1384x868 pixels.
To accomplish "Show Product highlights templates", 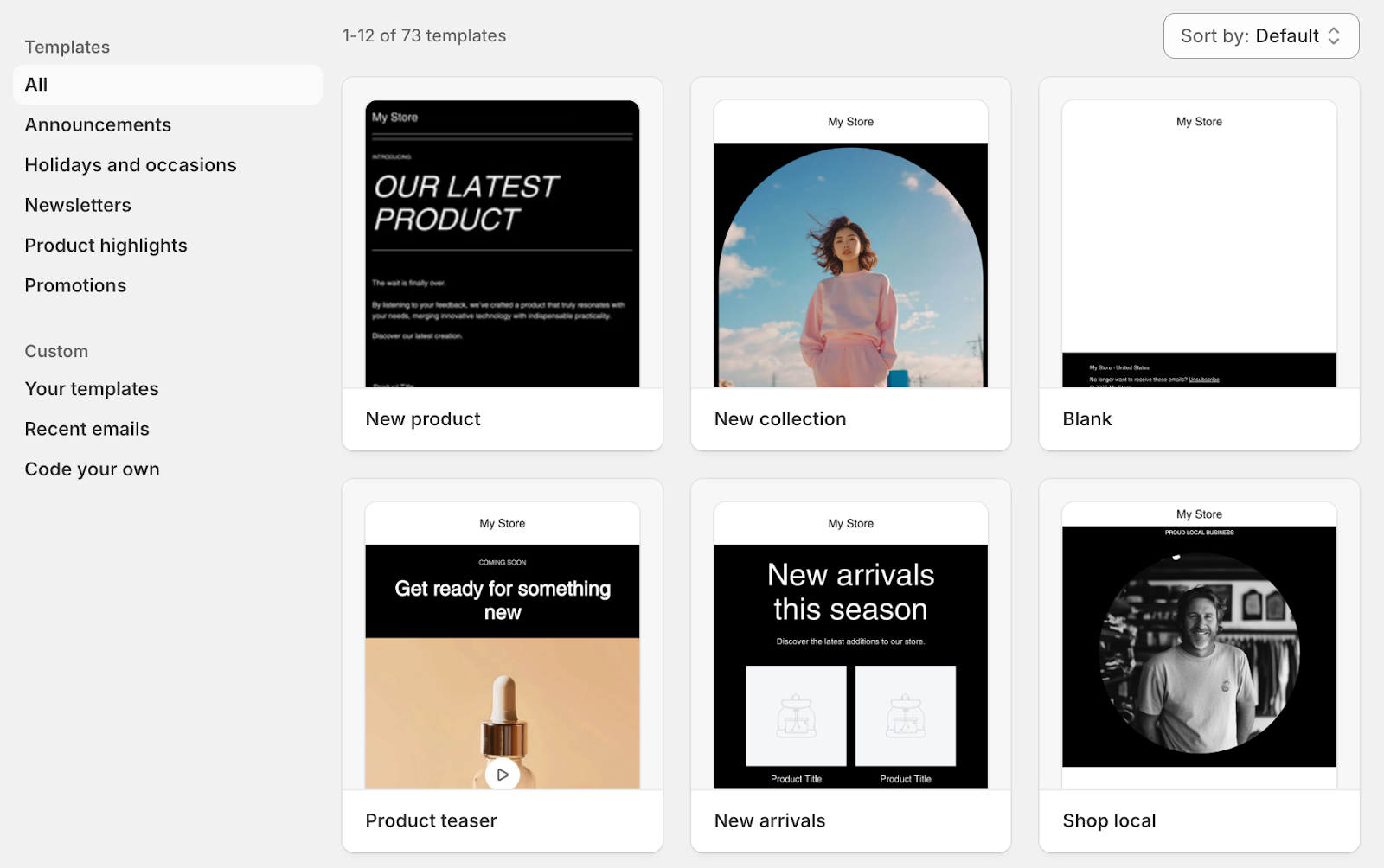I will (106, 246).
